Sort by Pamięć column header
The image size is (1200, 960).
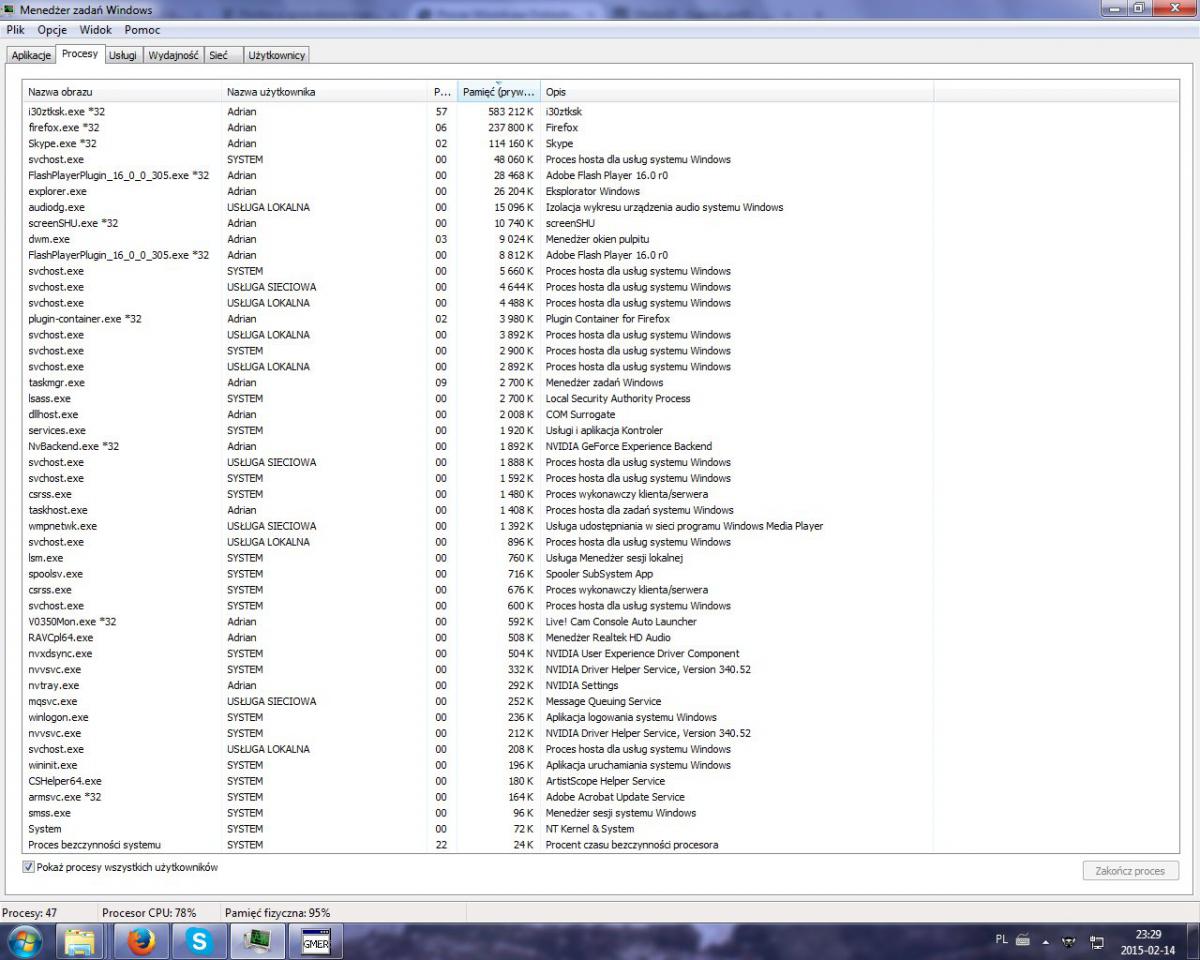click(499, 92)
